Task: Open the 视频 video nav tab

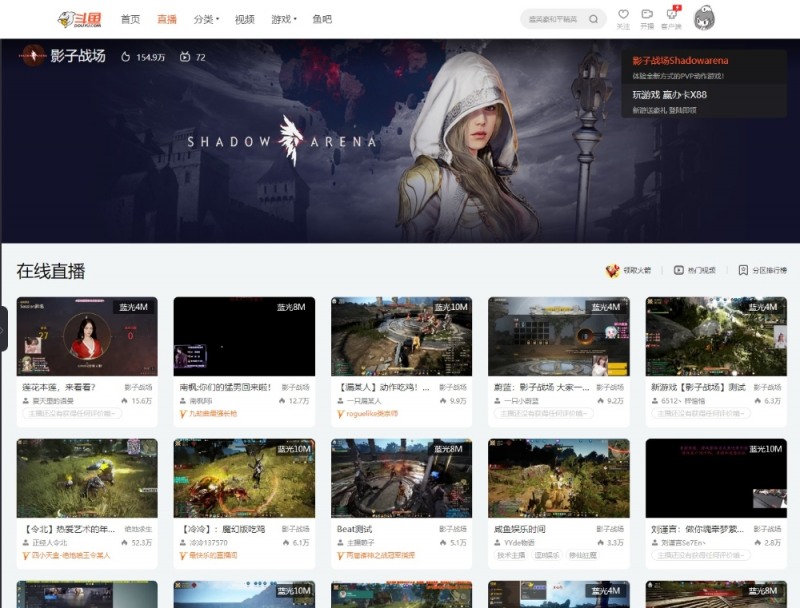Action: (244, 19)
